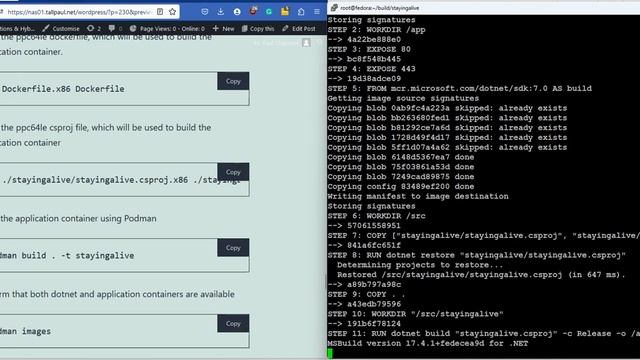Click terminal line 'STEP 6: WORKDIR /src'
Screen dimensions: 640x360
tap(376, 216)
